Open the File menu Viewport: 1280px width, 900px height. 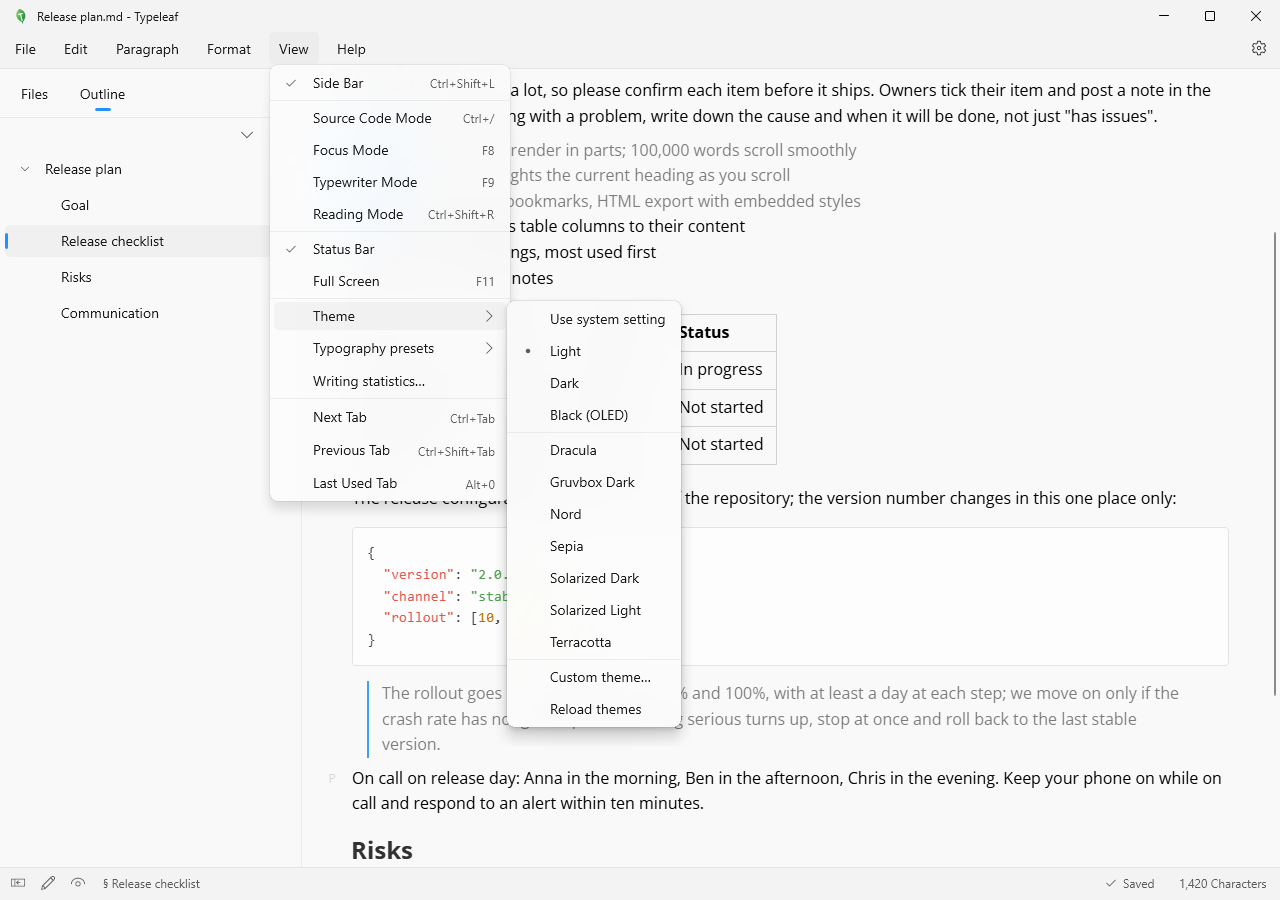25,49
